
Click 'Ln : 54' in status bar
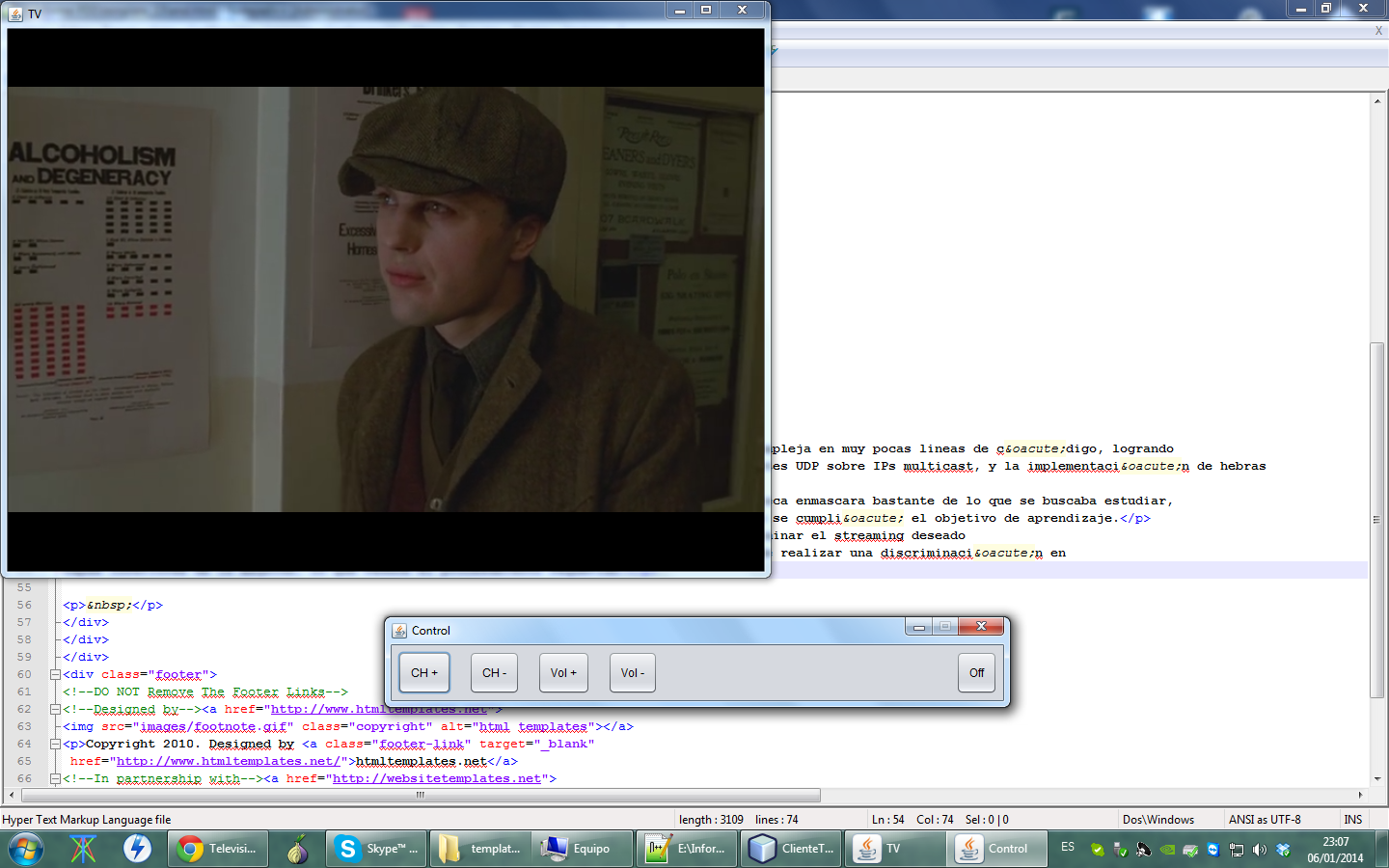(x=888, y=820)
